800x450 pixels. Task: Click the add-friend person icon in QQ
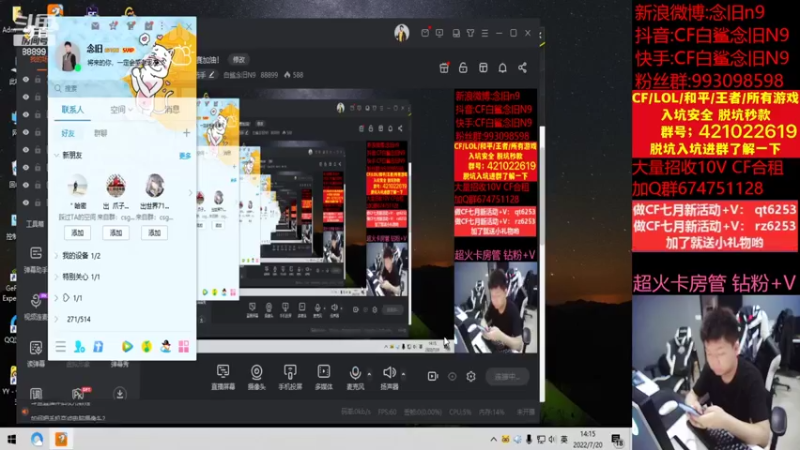coord(79,347)
